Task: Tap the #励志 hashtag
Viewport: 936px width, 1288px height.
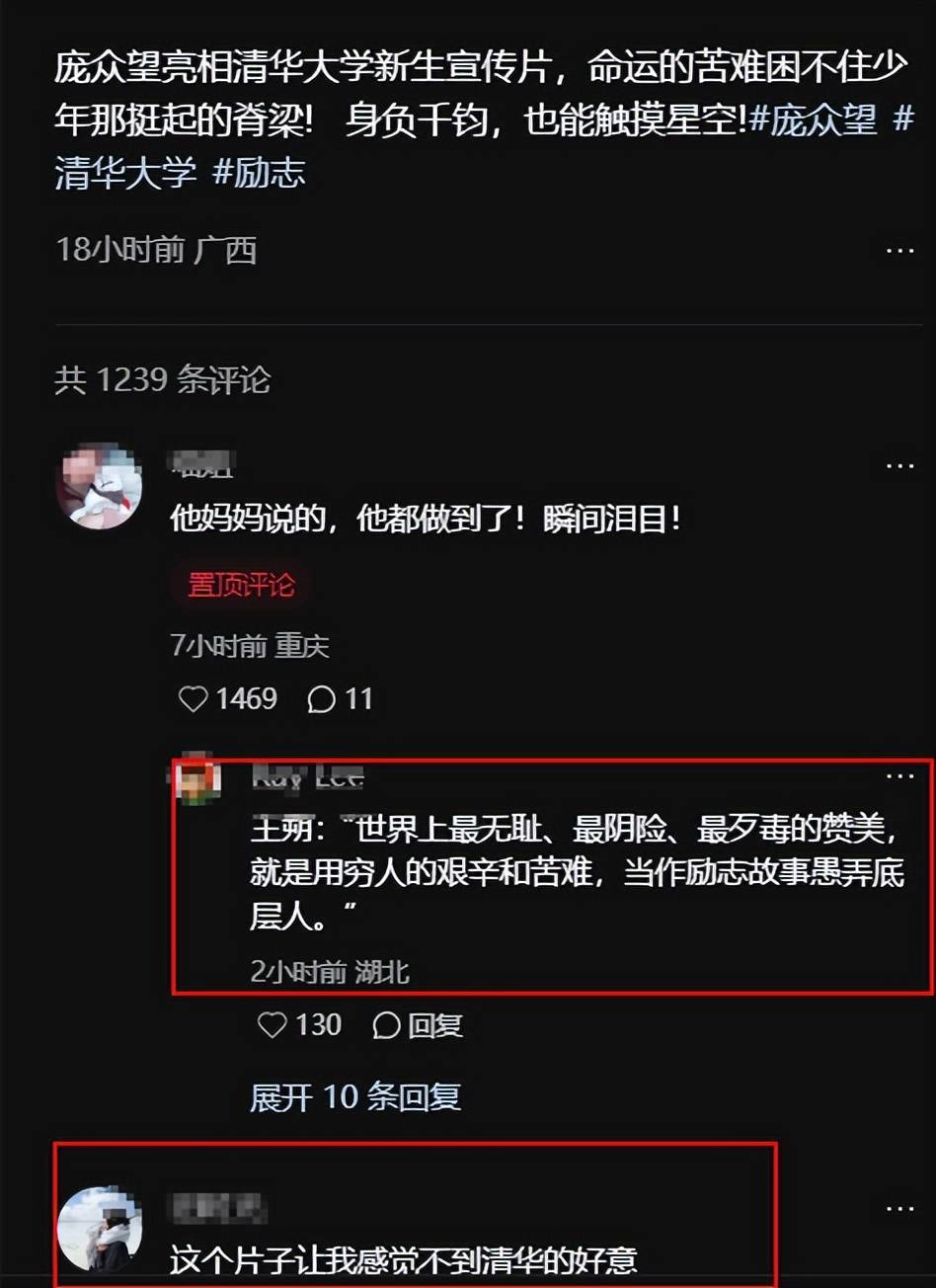Action: click(x=259, y=174)
